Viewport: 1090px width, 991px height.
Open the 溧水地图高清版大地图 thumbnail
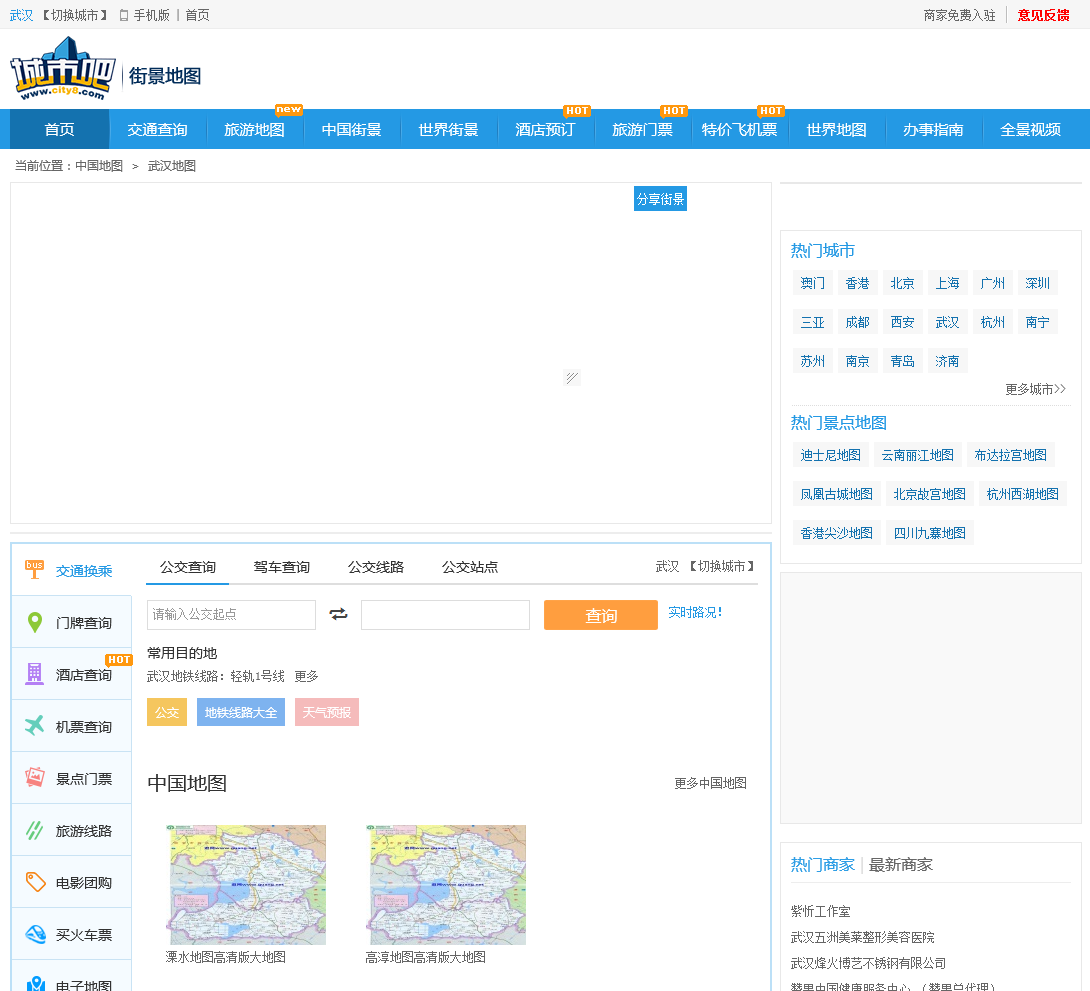246,885
